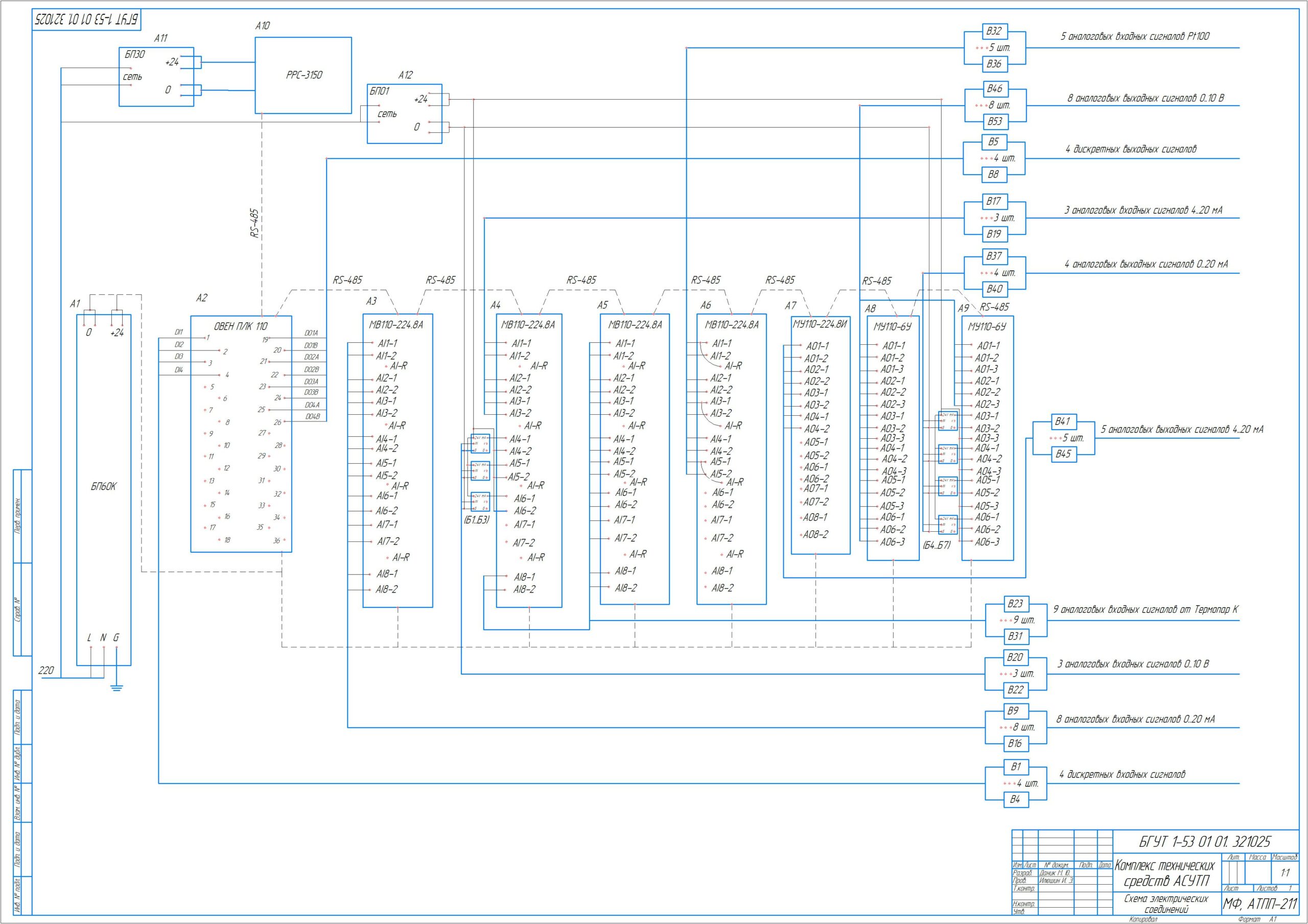Click text '9 аналоговых входных сигналов от Термопар К'
The height and width of the screenshot is (924, 1308).
(x=1146, y=609)
